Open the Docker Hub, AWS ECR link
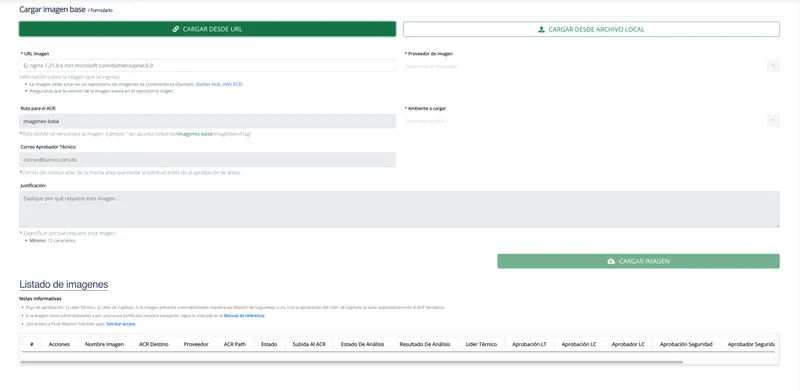 pyautogui.click(x=219, y=84)
